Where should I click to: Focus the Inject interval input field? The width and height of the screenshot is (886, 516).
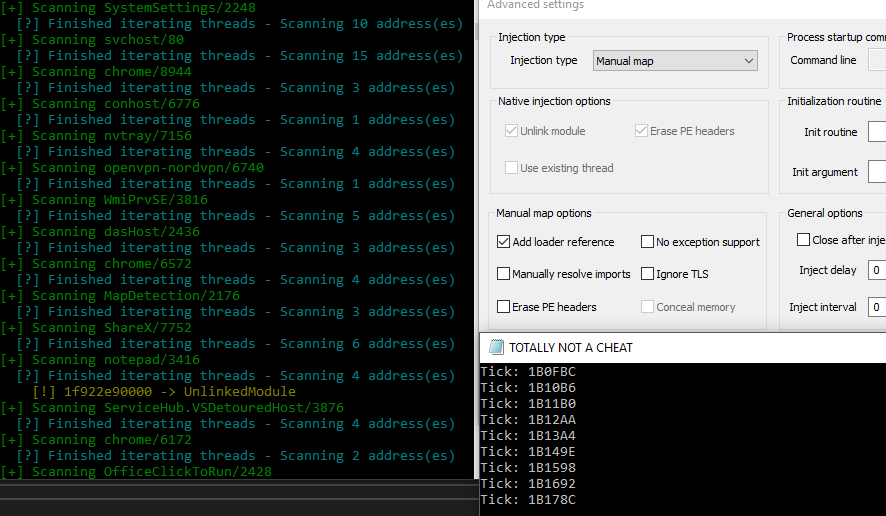tap(877, 307)
